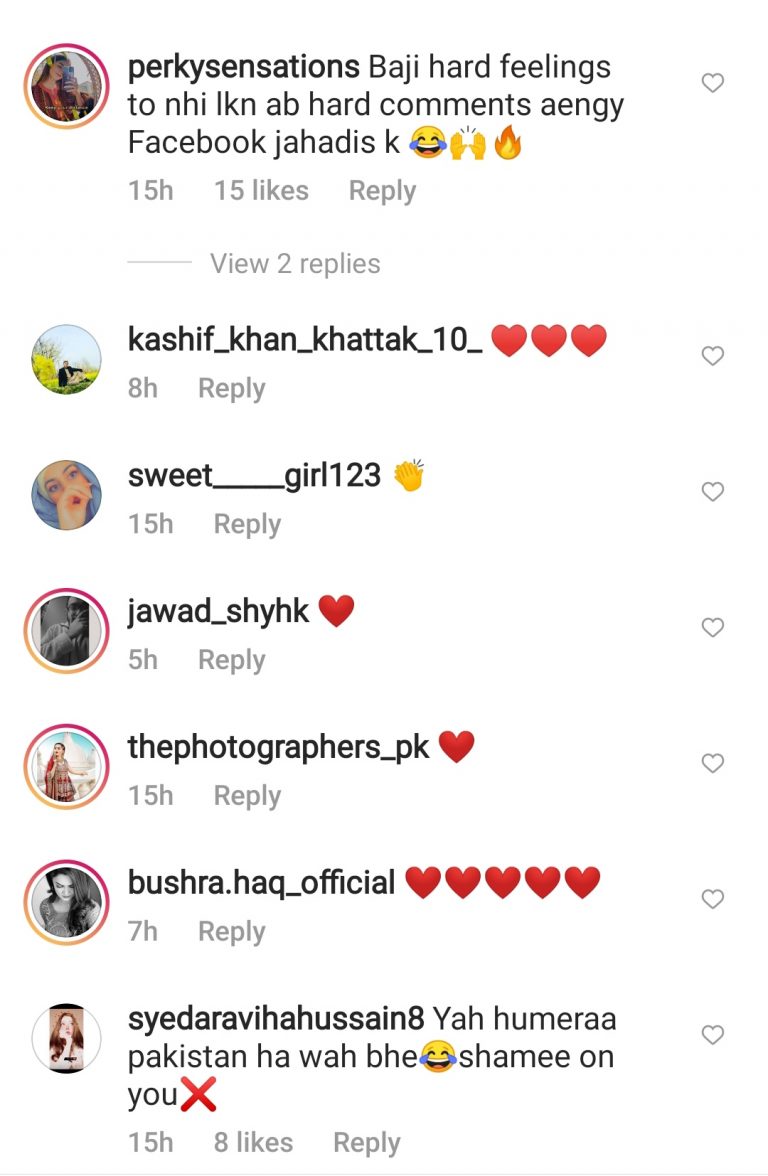The width and height of the screenshot is (768, 1176).
Task: Tap heart beside thephotographers_pk comment
Action: 712,763
